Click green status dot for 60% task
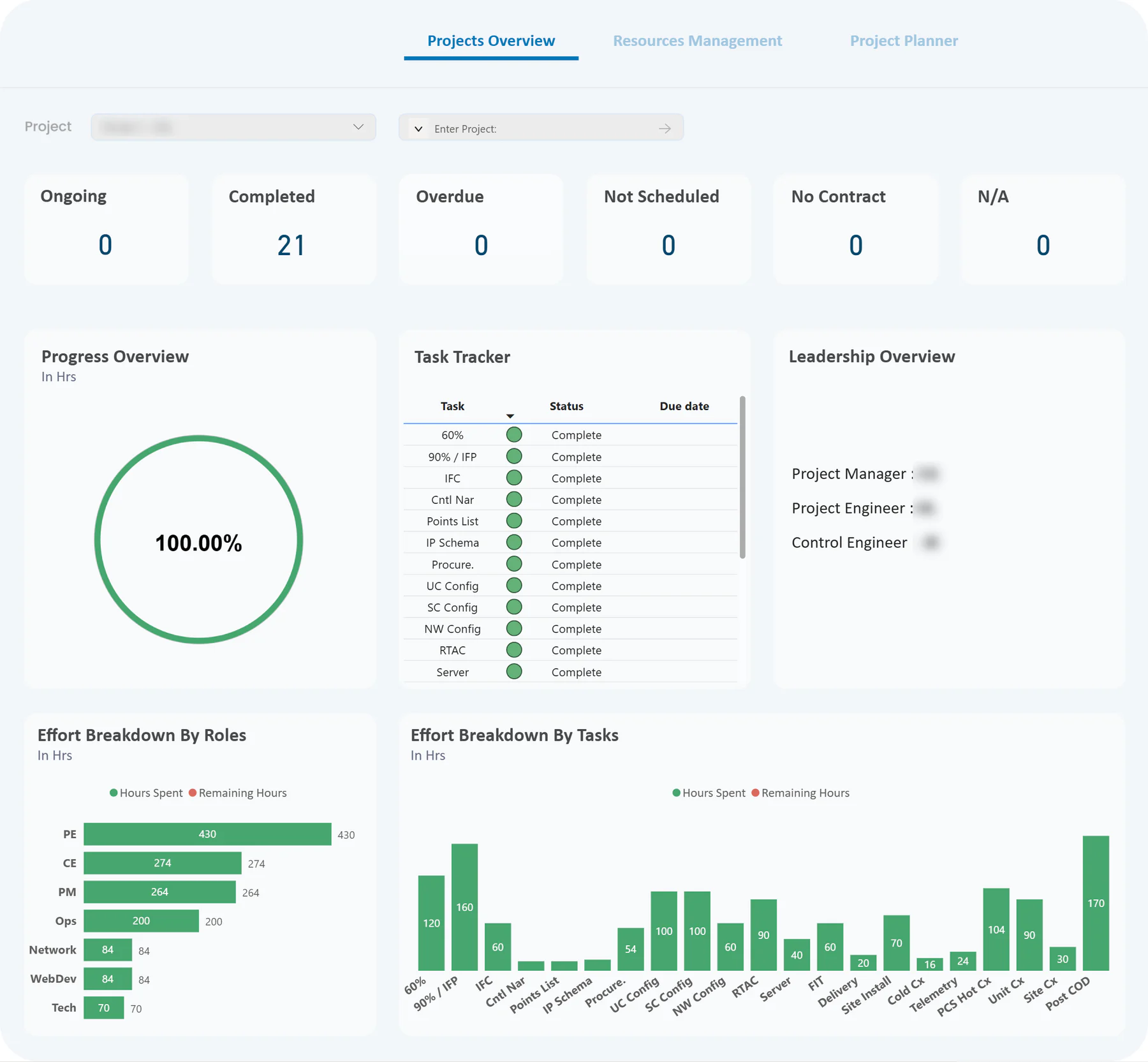Image resolution: width=1148 pixels, height=1062 pixels. pyautogui.click(x=514, y=435)
